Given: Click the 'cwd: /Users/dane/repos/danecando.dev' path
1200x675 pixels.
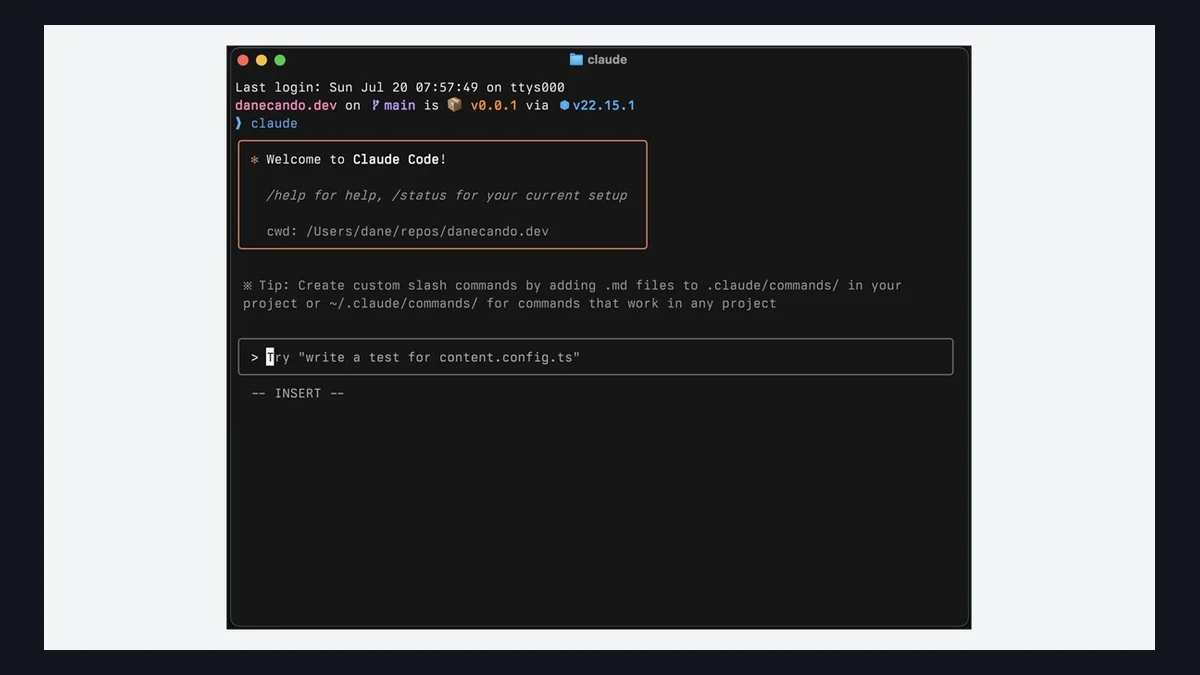Looking at the screenshot, I should point(407,232).
